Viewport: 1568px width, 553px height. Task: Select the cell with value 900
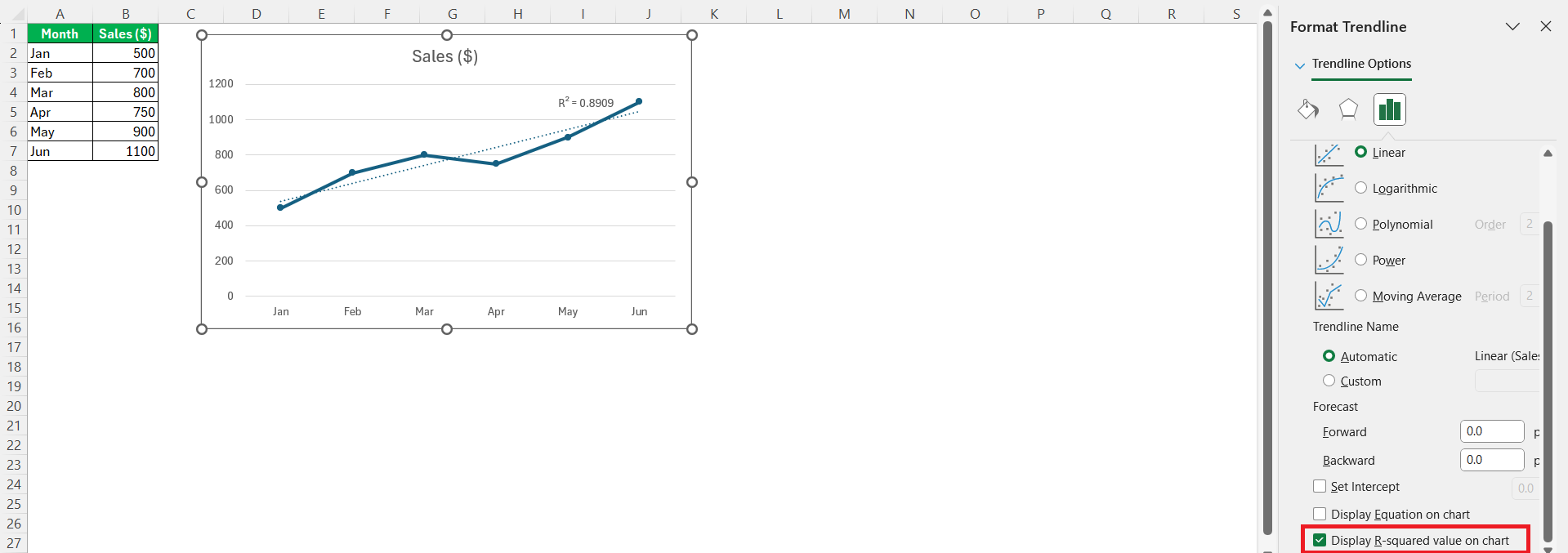[125, 132]
